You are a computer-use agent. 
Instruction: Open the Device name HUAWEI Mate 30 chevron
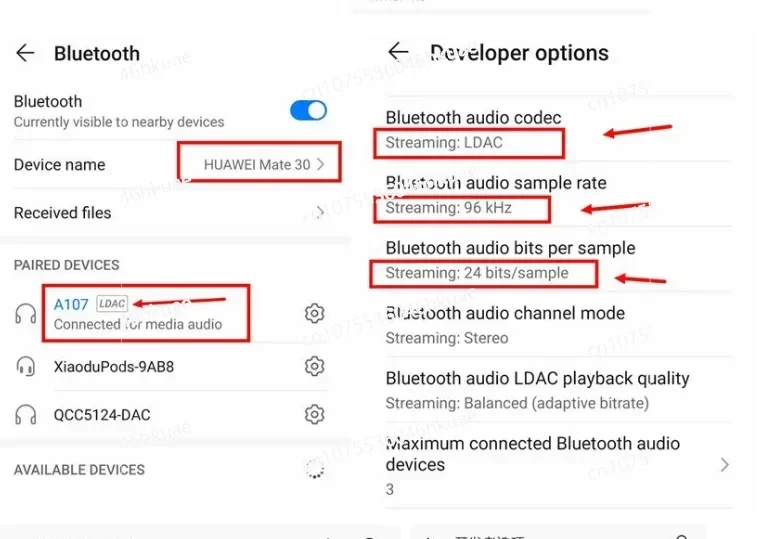coord(321,164)
